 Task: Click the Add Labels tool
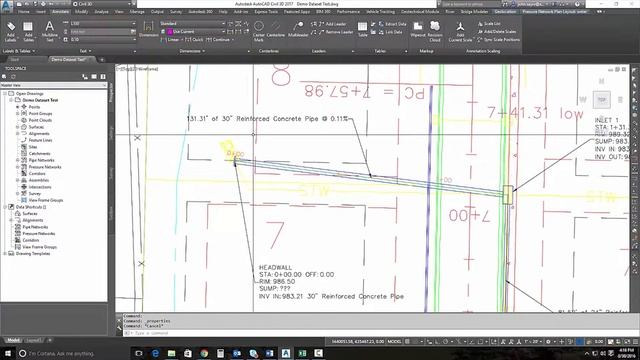coord(11,32)
